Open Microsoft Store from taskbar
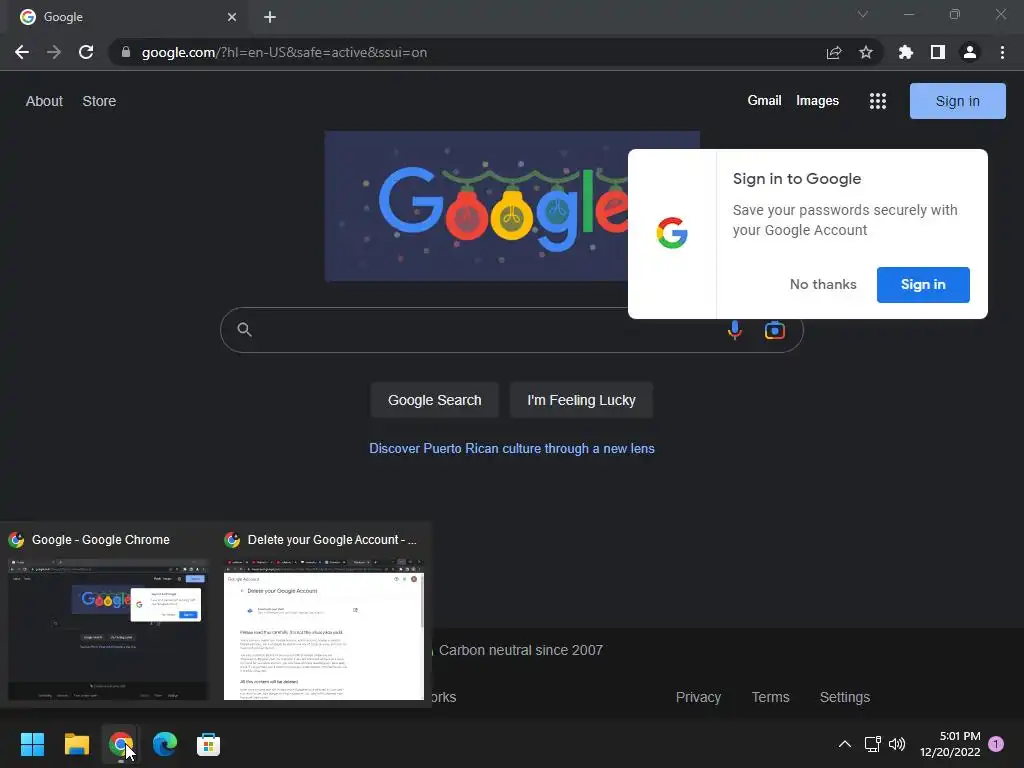This screenshot has height=768, width=1024. click(208, 744)
